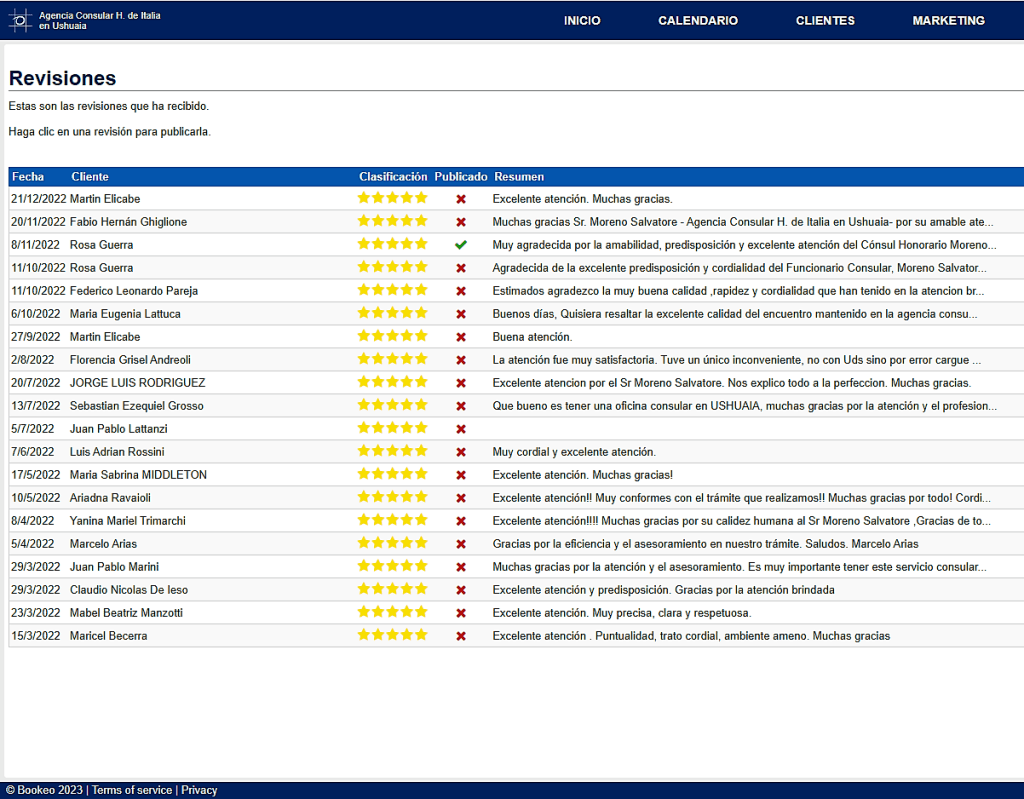Click the Clasificación column header
1024x799 pixels.
tap(393, 177)
